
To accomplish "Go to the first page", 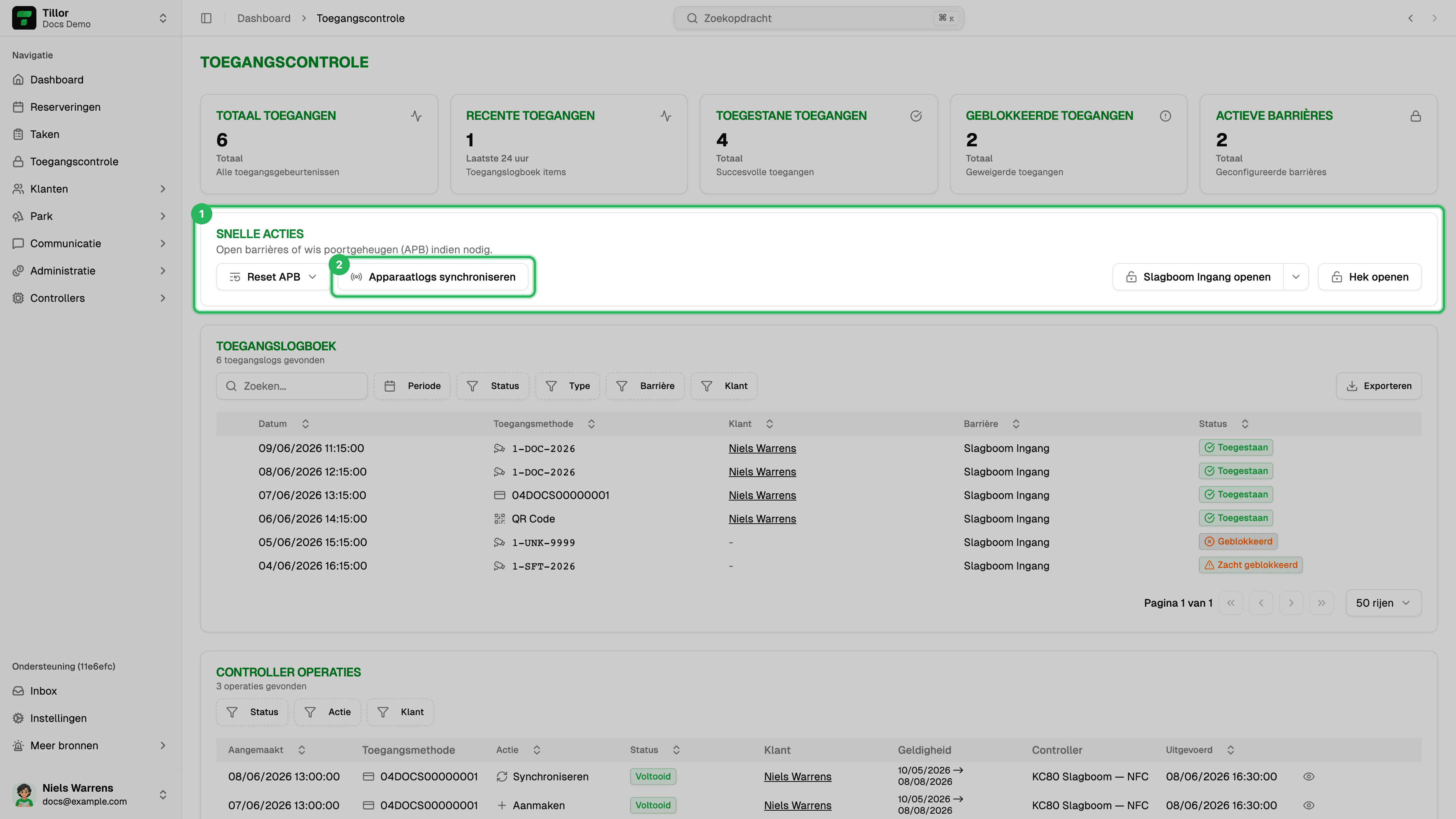I will pyautogui.click(x=1230, y=603).
